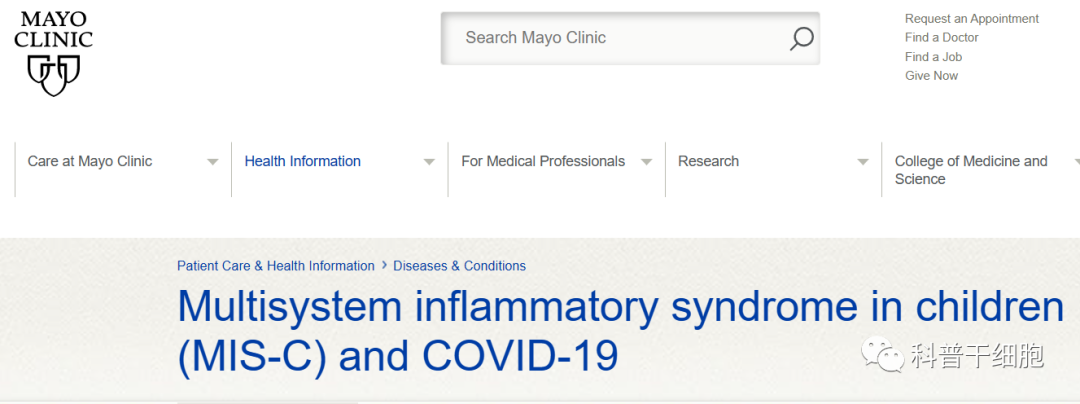This screenshot has height=404, width=1080.
Task: Click the Mayo Clinic shield logo
Action: (53, 53)
